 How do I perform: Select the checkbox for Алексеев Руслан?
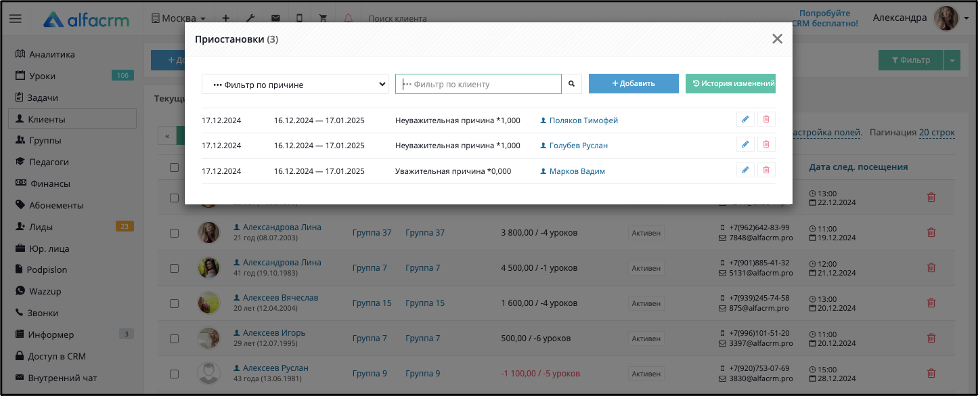coord(174,374)
